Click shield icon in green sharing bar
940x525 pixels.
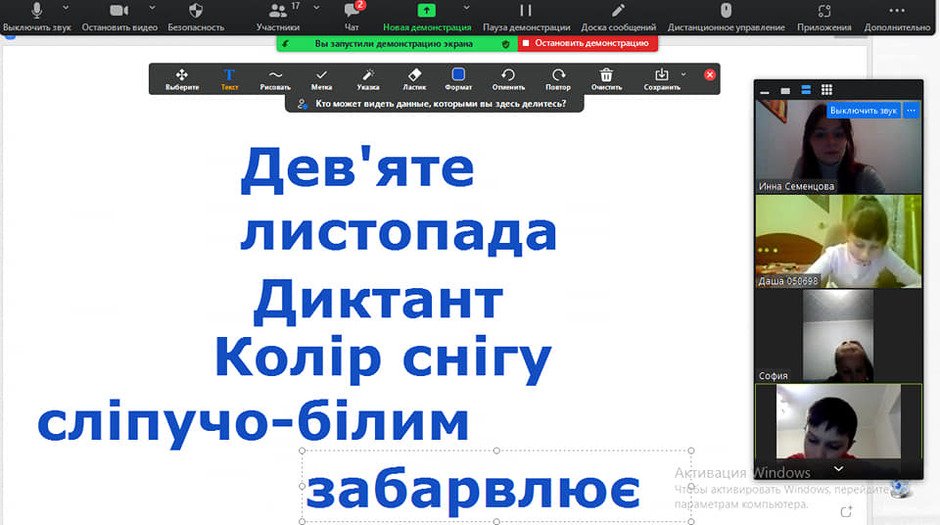(505, 44)
